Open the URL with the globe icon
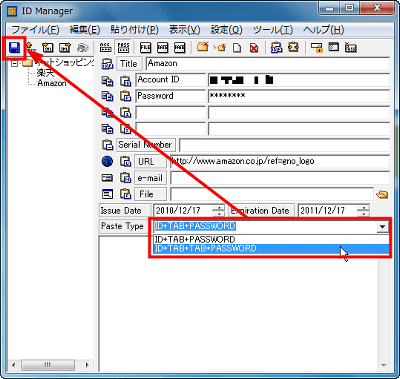Image resolution: width=400 pixels, height=379 pixels. pyautogui.click(x=107, y=162)
